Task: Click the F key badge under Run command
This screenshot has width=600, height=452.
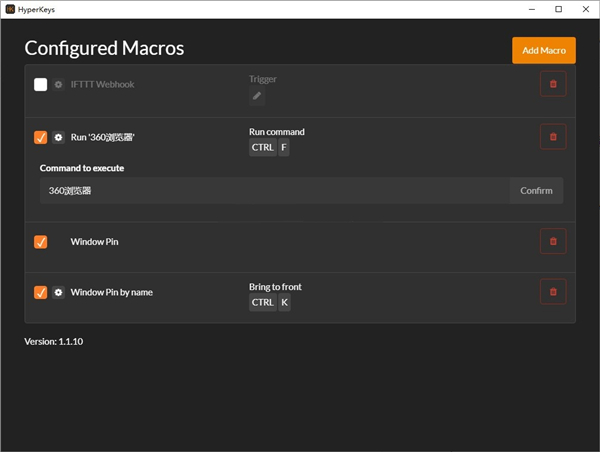Action: tap(284, 148)
